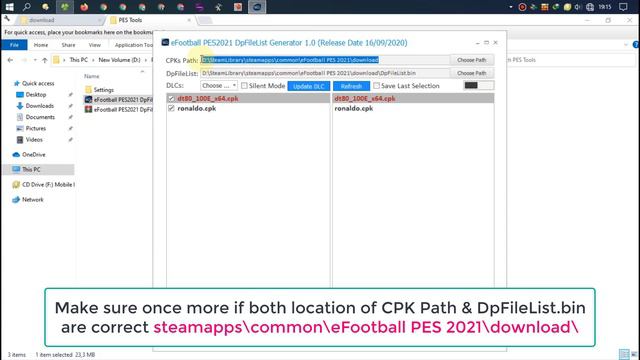Viewport: 640px width, 360px height.
Task: Select the PES Tools Explorer tab
Action: [x=150, y=20]
